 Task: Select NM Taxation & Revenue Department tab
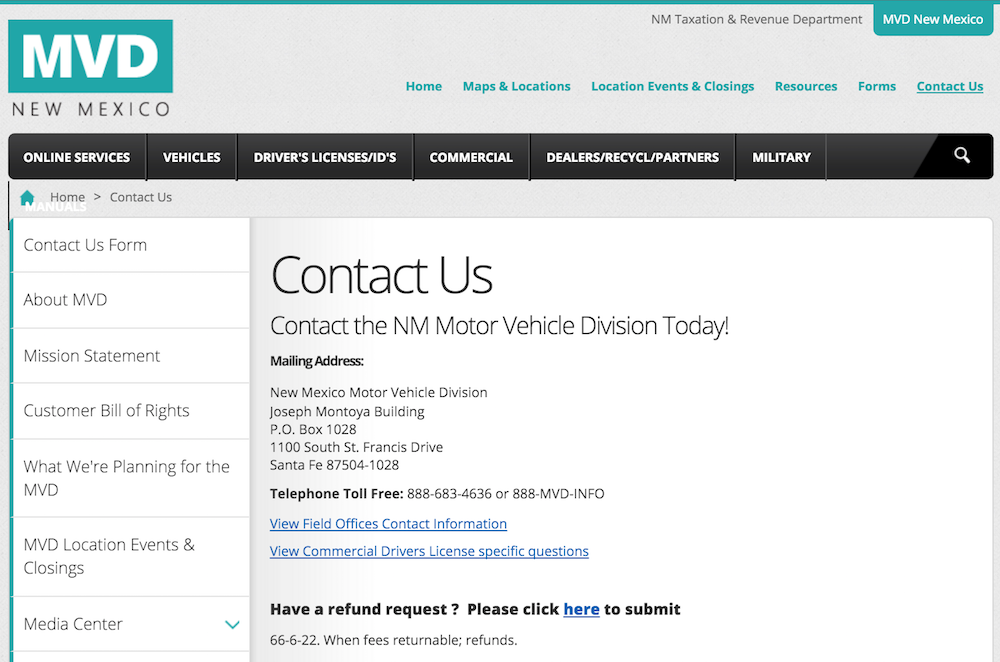[x=756, y=19]
